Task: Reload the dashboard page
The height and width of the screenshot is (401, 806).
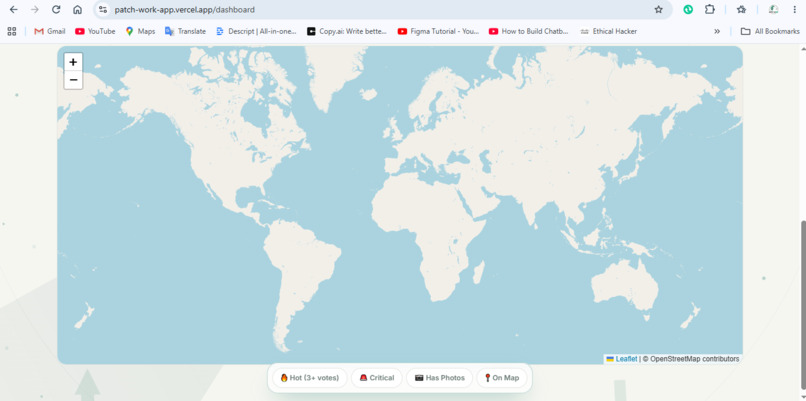Action: tap(57, 9)
